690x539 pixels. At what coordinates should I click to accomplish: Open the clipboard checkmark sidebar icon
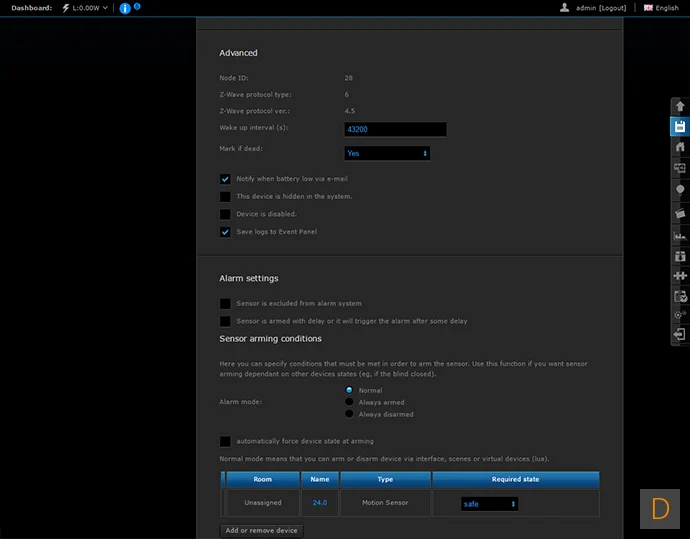(680, 296)
